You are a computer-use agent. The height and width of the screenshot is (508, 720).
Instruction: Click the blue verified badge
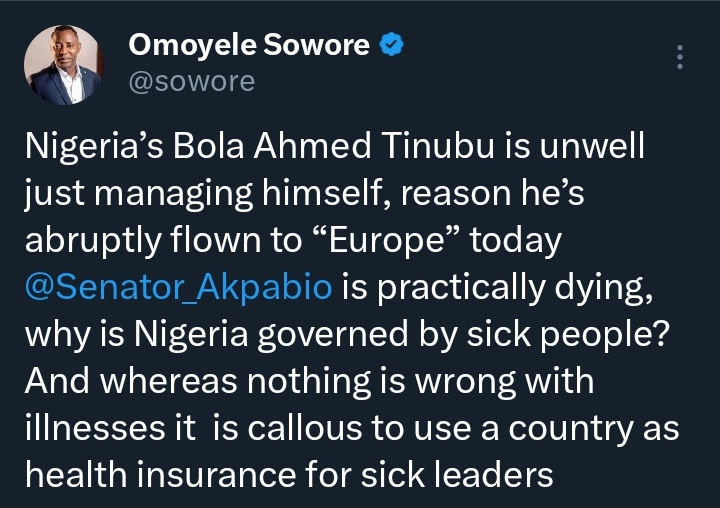click(x=395, y=46)
